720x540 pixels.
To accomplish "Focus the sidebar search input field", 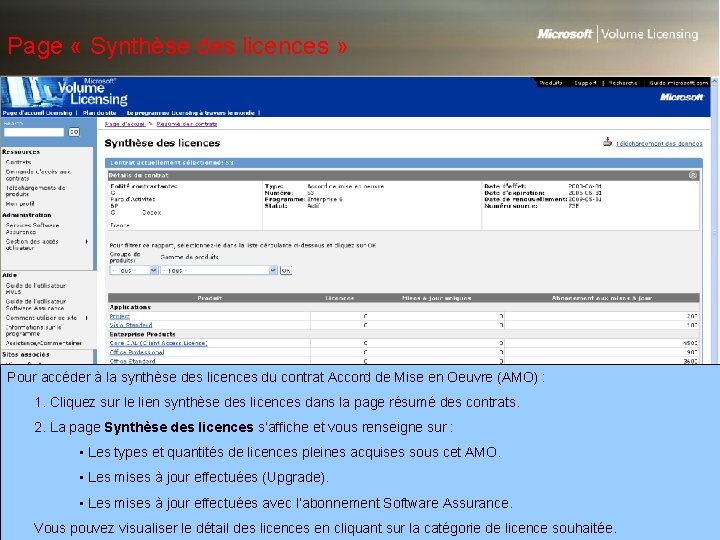I will pos(34,132).
